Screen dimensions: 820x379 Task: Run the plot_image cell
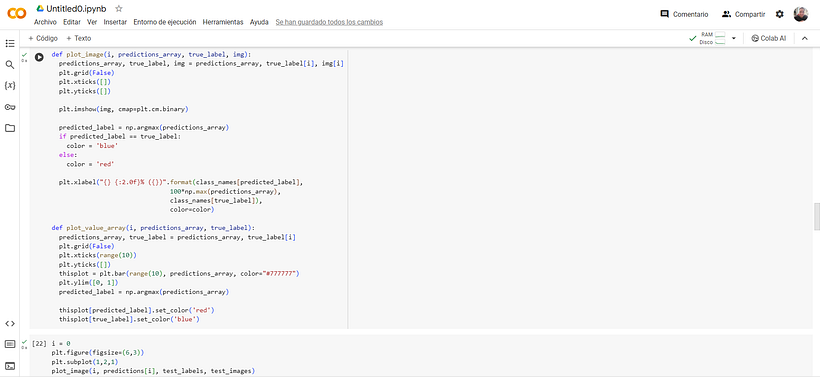pos(39,57)
